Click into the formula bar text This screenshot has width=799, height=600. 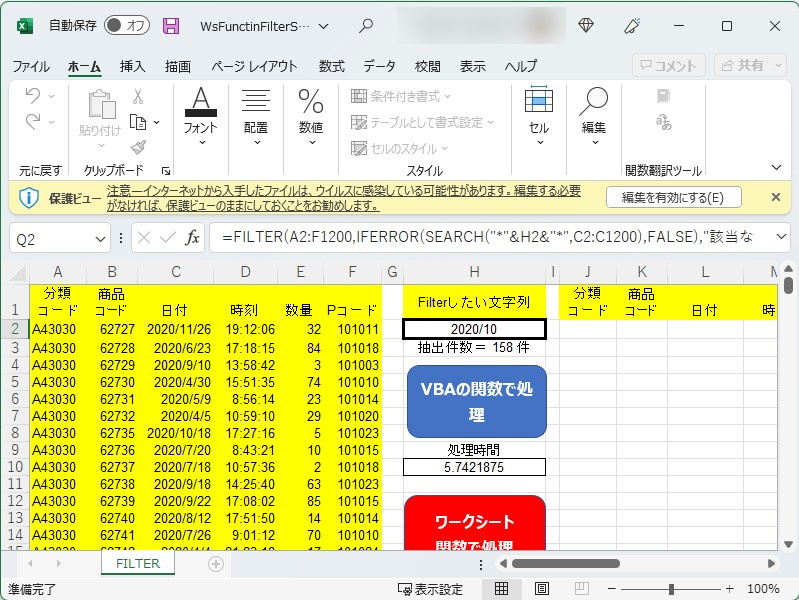489,238
